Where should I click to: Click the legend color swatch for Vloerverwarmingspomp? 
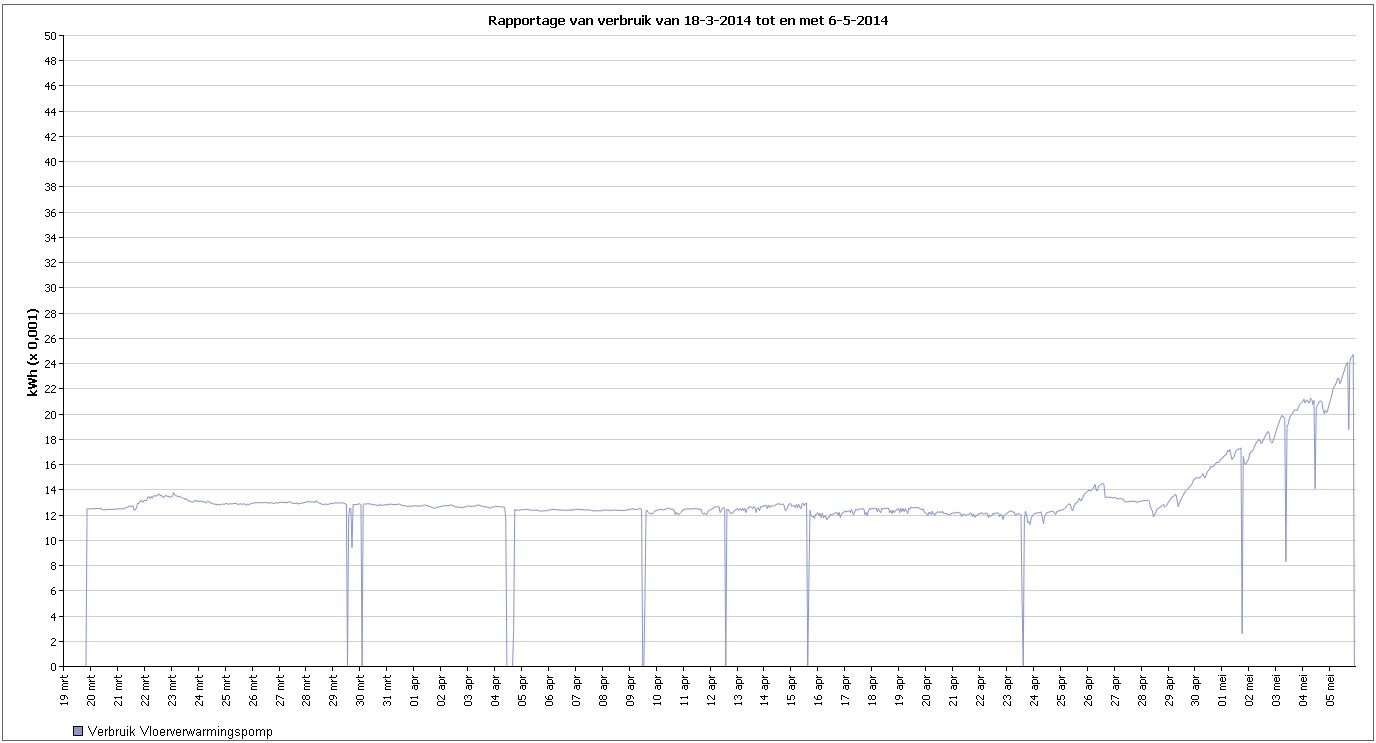click(79, 732)
